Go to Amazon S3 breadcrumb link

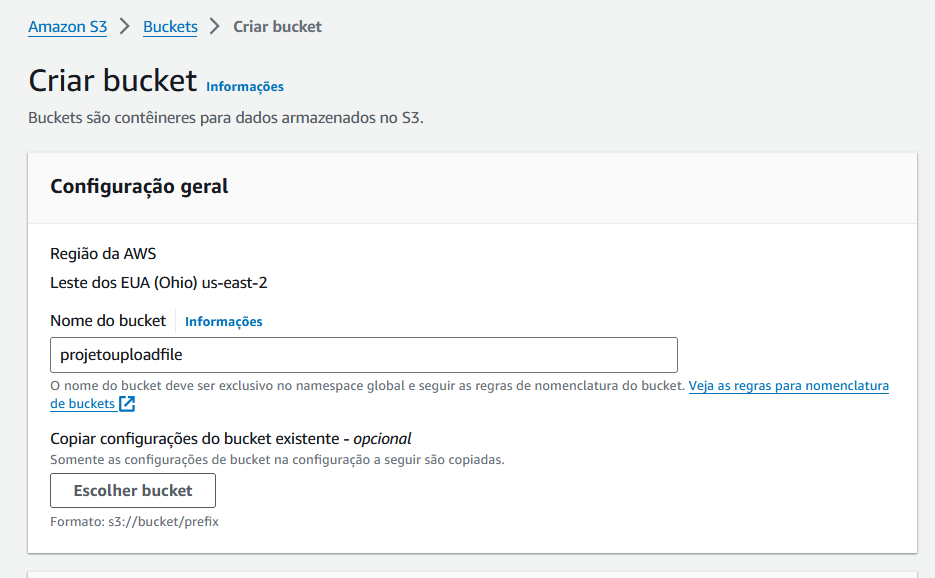(x=67, y=27)
